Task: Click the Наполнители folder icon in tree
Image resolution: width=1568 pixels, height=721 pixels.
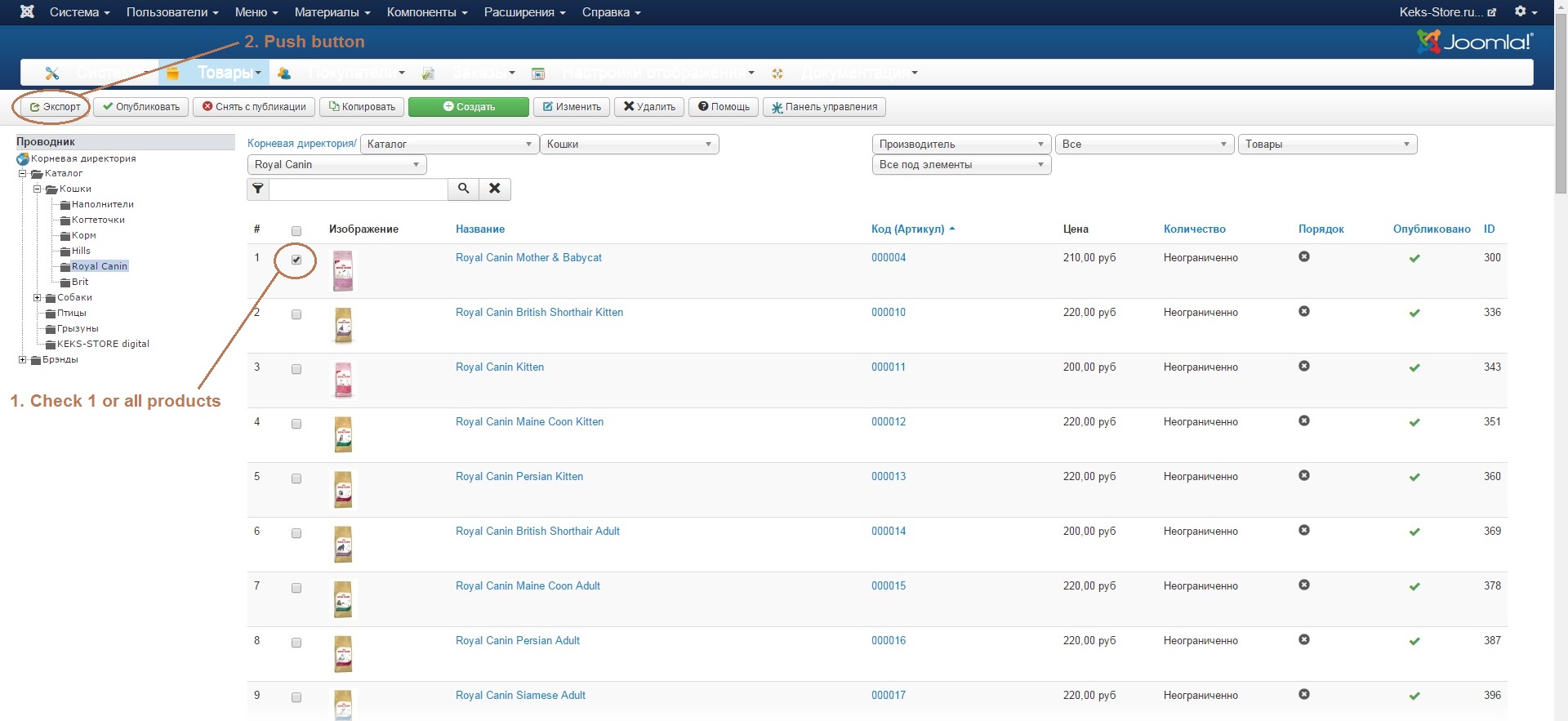Action: (65, 205)
